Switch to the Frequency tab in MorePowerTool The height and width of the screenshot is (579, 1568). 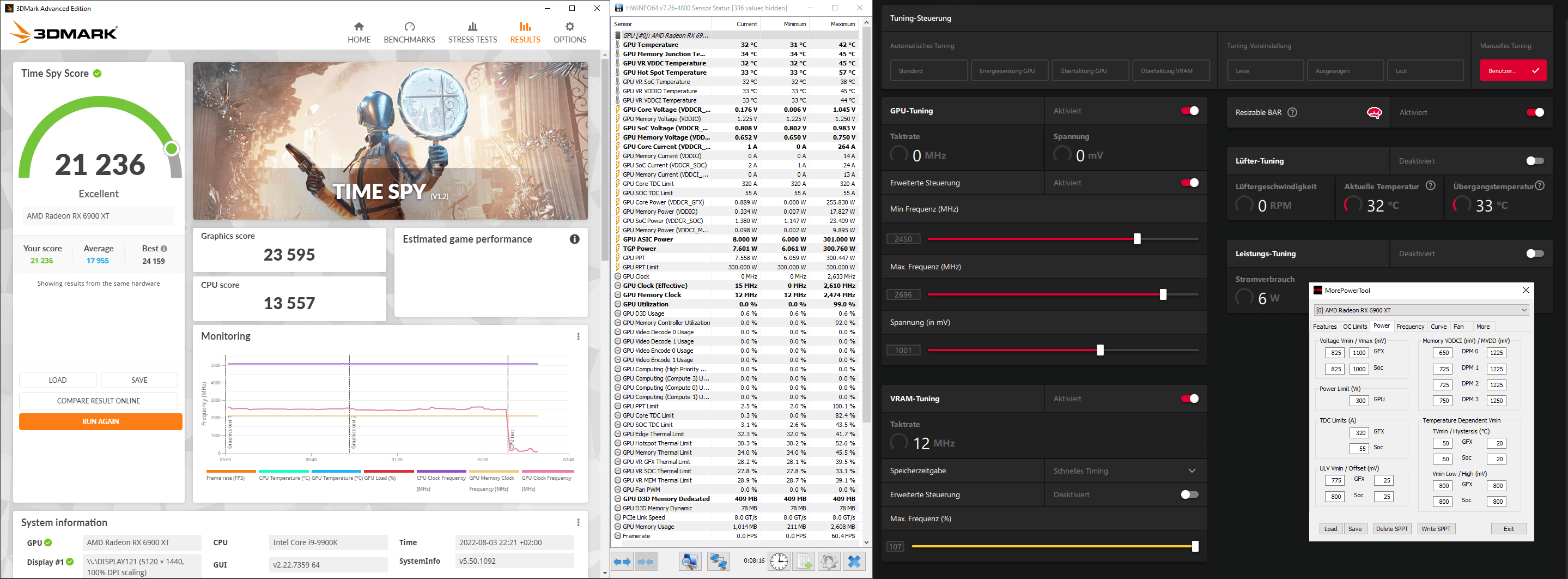coord(1411,327)
